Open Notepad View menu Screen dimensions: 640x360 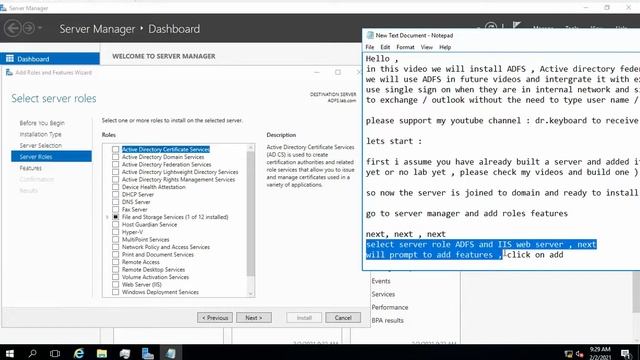click(x=427, y=47)
